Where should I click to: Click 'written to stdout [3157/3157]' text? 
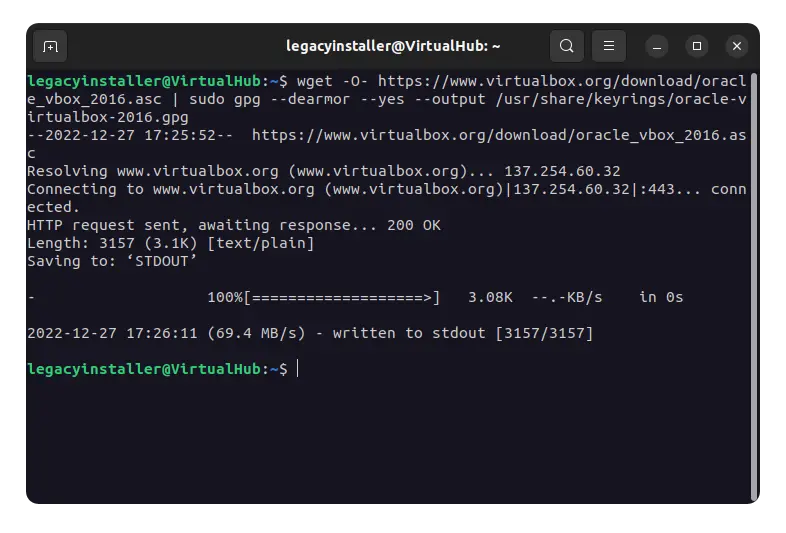click(x=463, y=333)
